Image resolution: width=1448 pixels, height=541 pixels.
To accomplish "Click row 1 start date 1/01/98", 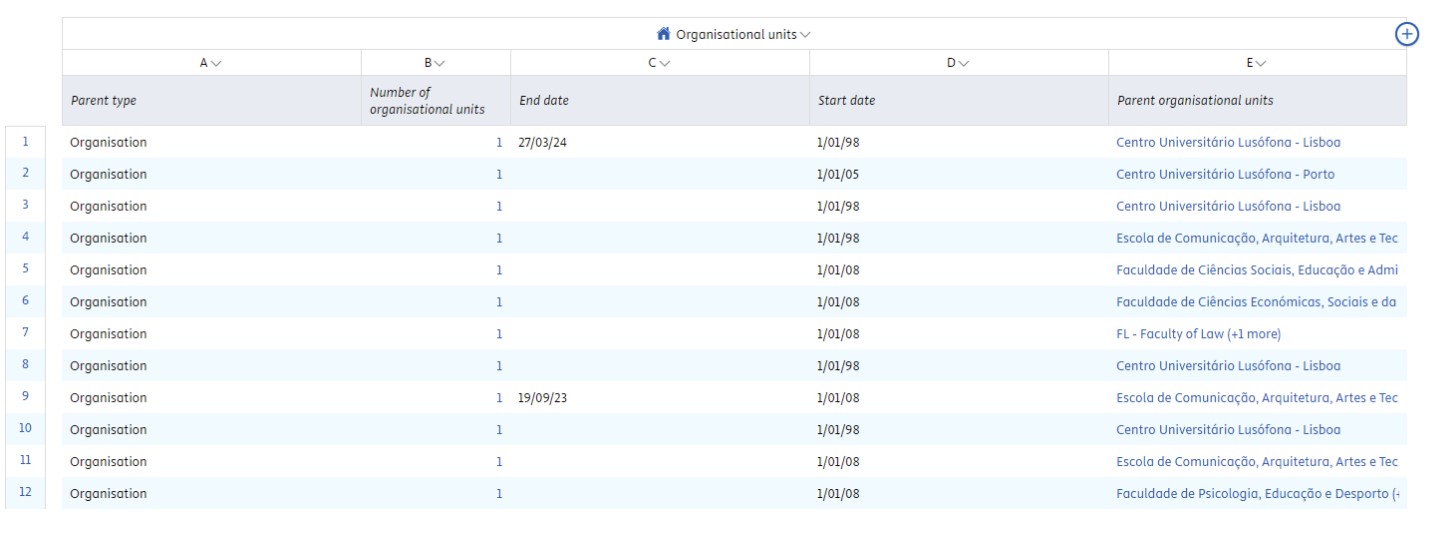I will (x=839, y=142).
